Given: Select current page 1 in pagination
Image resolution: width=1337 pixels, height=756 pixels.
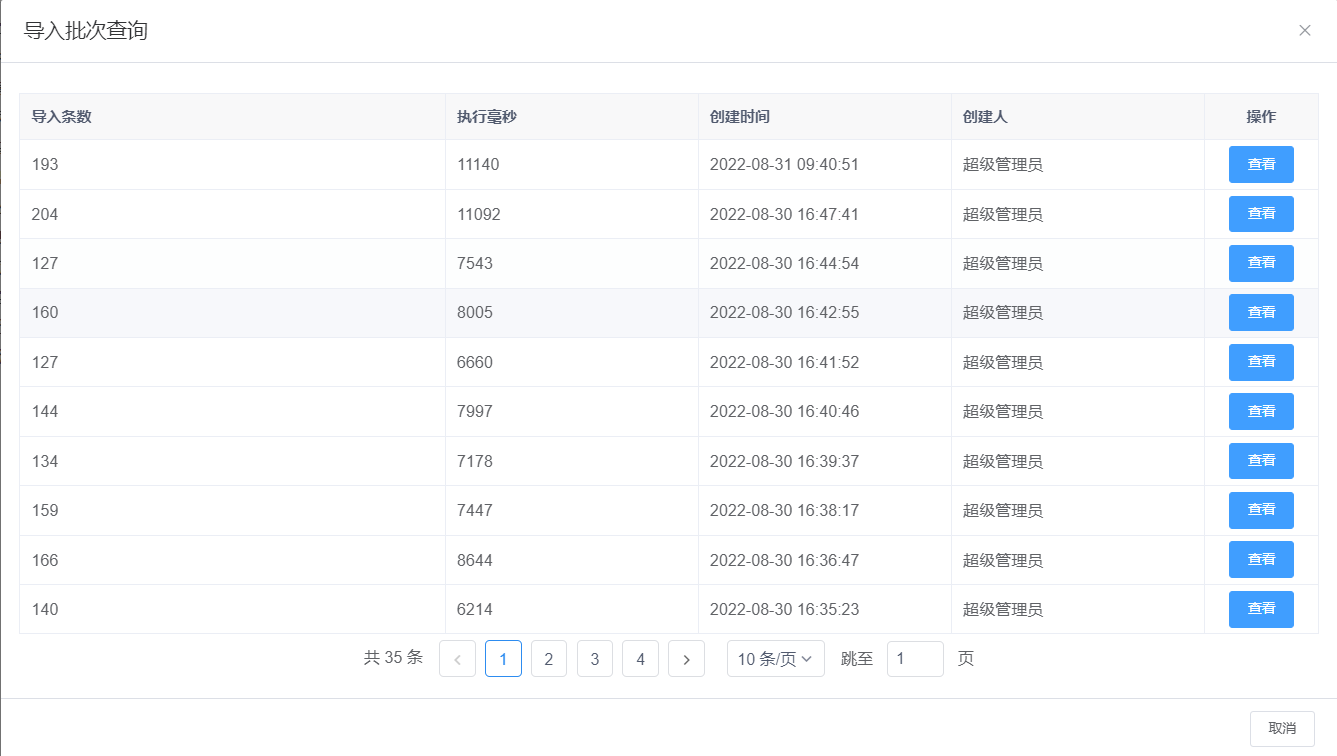Looking at the screenshot, I should click(503, 659).
